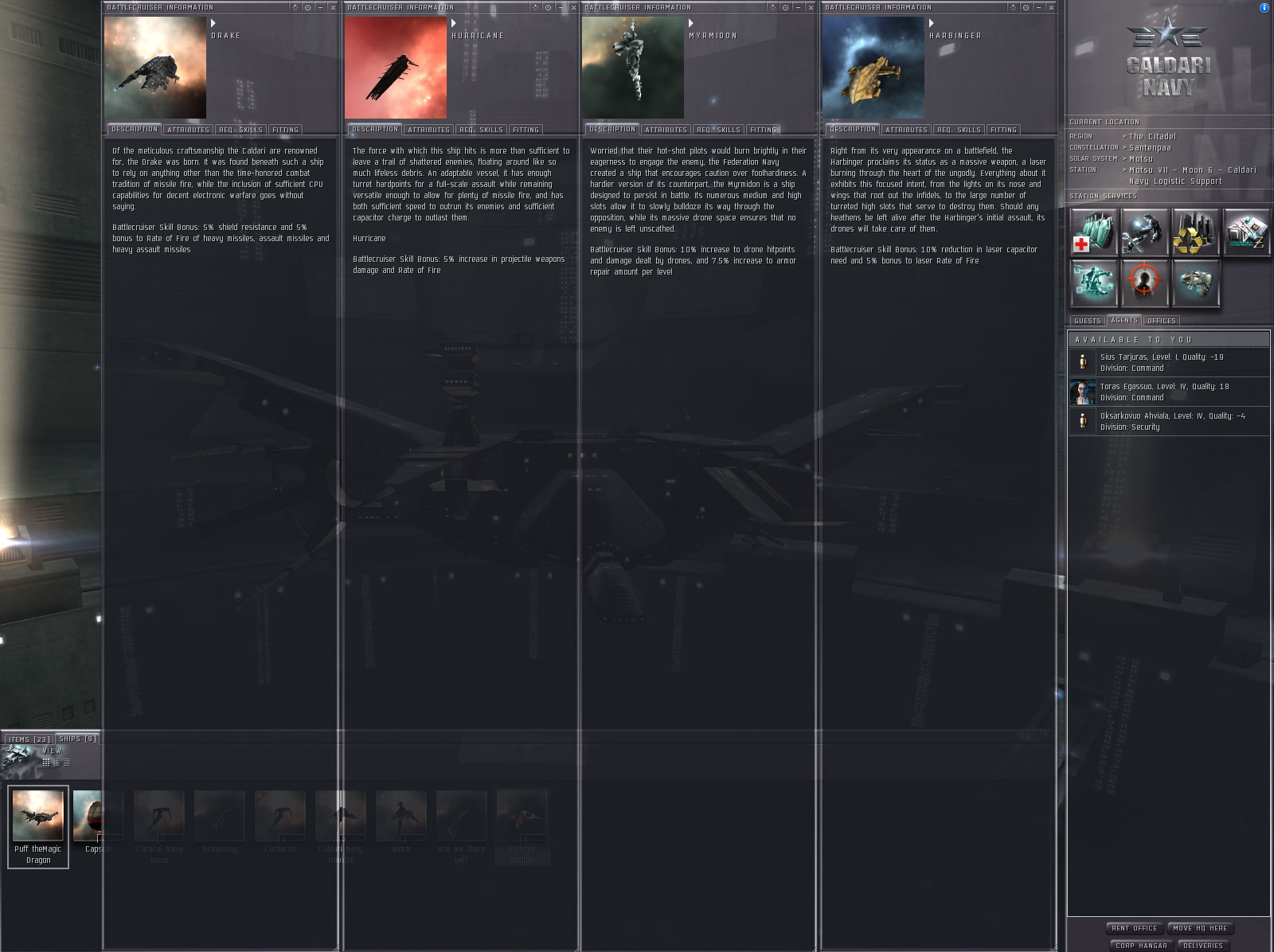Open the Attributes tab in Drake window
The image size is (1274, 952).
coord(189,130)
